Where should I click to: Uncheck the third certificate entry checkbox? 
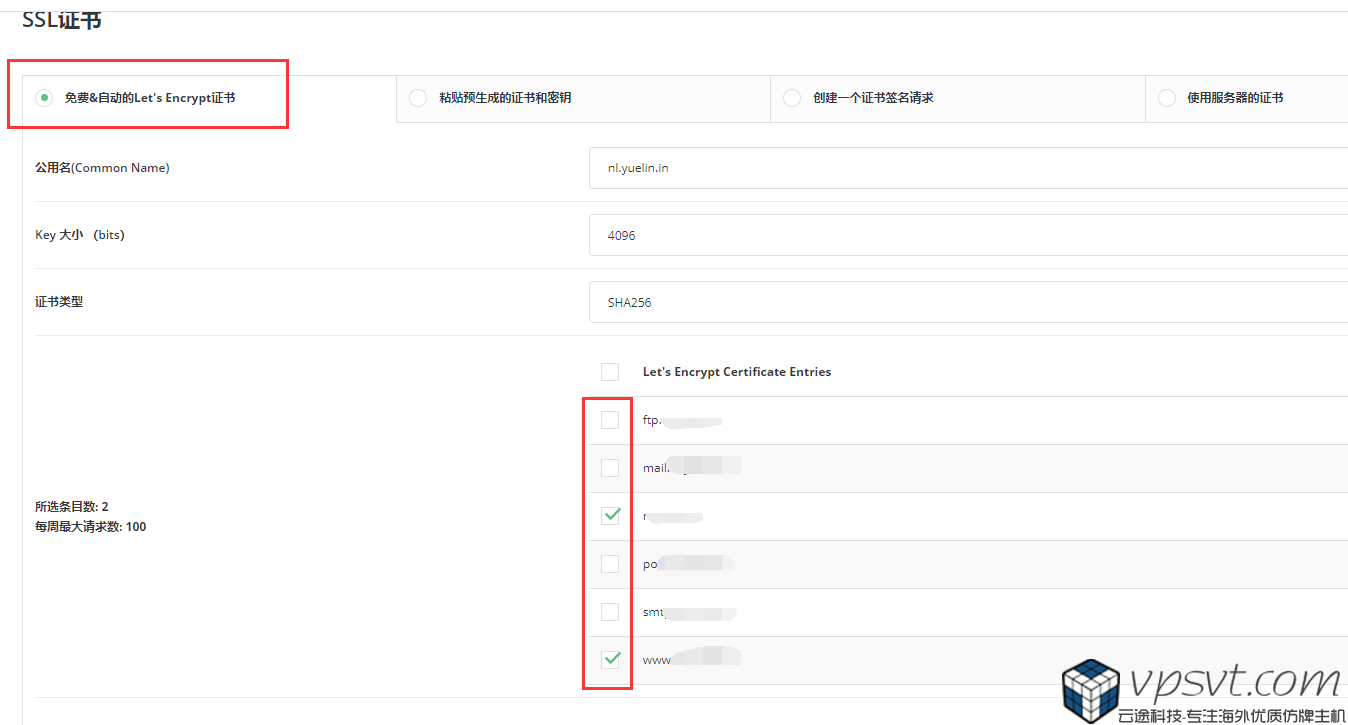[609, 515]
